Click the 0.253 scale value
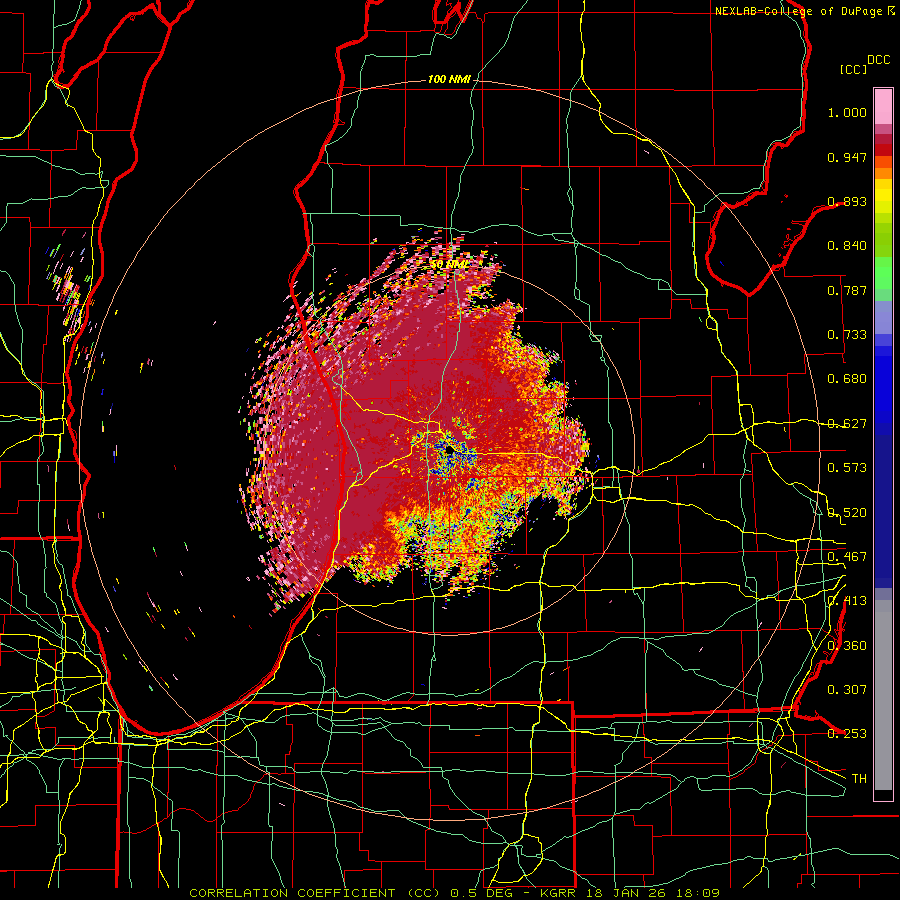The height and width of the screenshot is (900, 900). 847,734
